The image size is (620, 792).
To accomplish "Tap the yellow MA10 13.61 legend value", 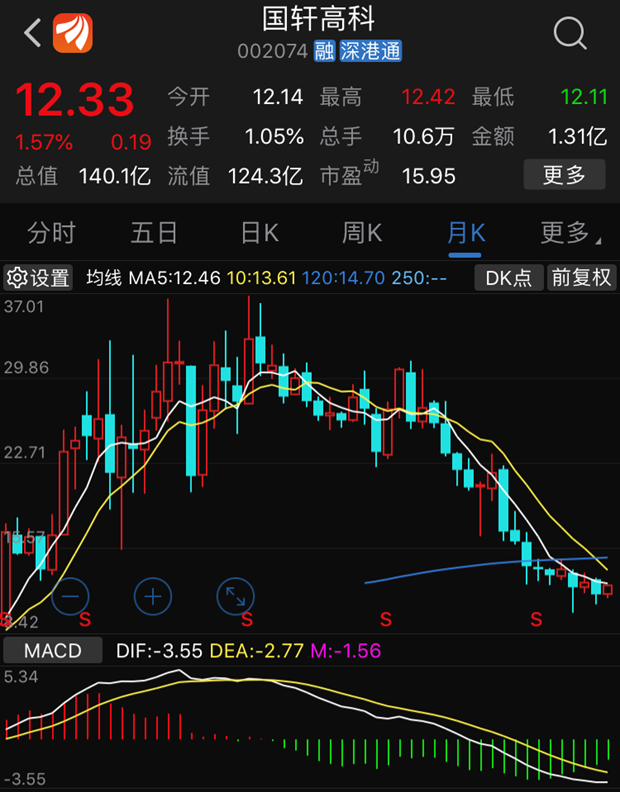I will (262, 278).
